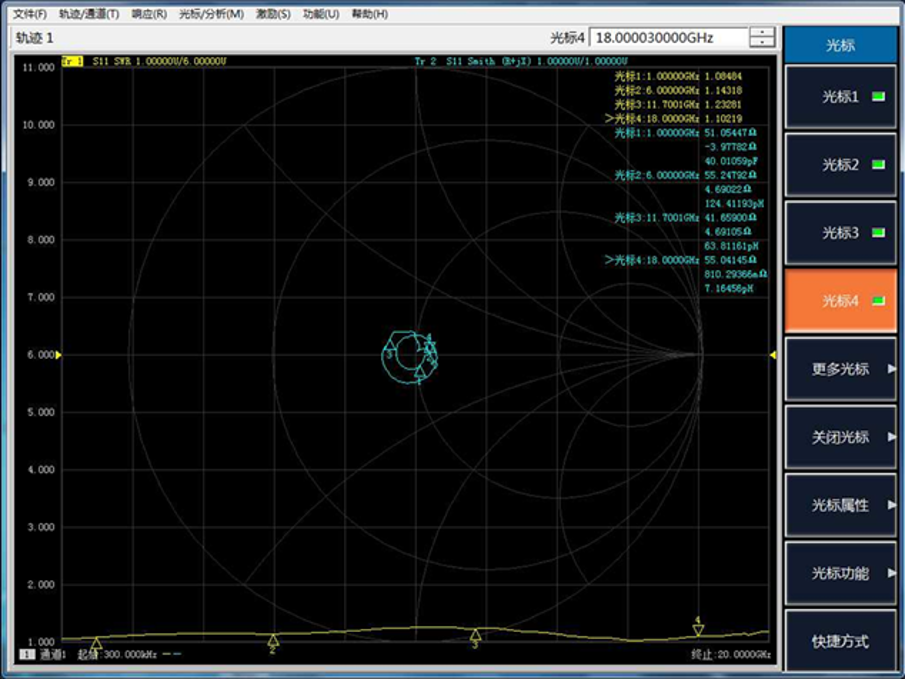Select marker 3 triangle on the yellow trace
This screenshot has width=905, height=679.
coord(475,635)
